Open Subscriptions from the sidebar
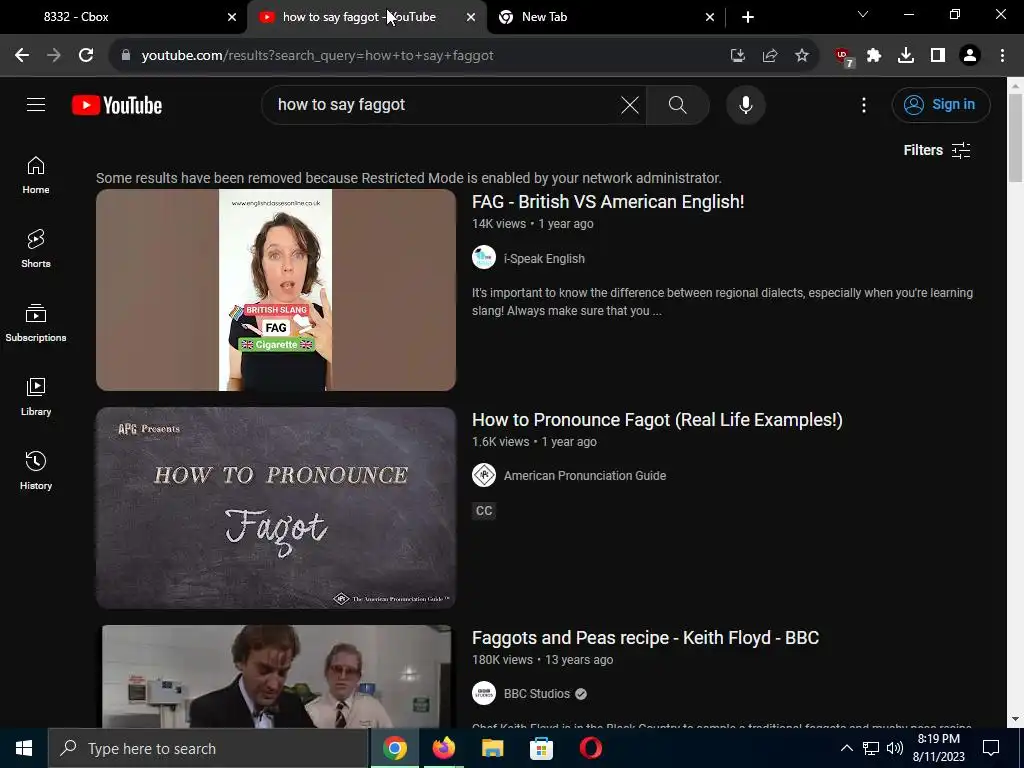The image size is (1024, 768). point(36,323)
